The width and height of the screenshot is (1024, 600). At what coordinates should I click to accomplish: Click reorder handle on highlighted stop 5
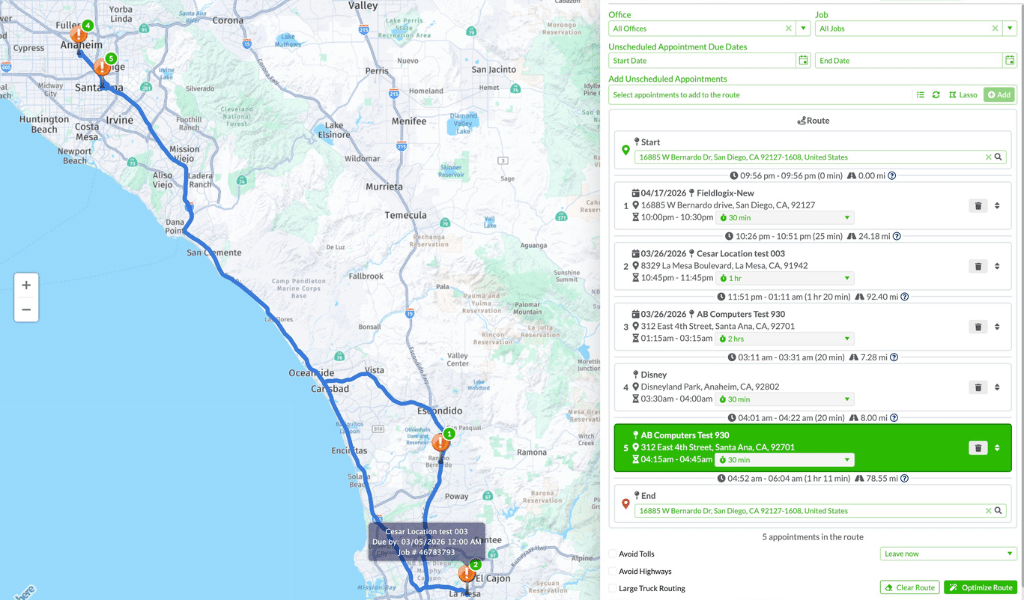(x=997, y=448)
